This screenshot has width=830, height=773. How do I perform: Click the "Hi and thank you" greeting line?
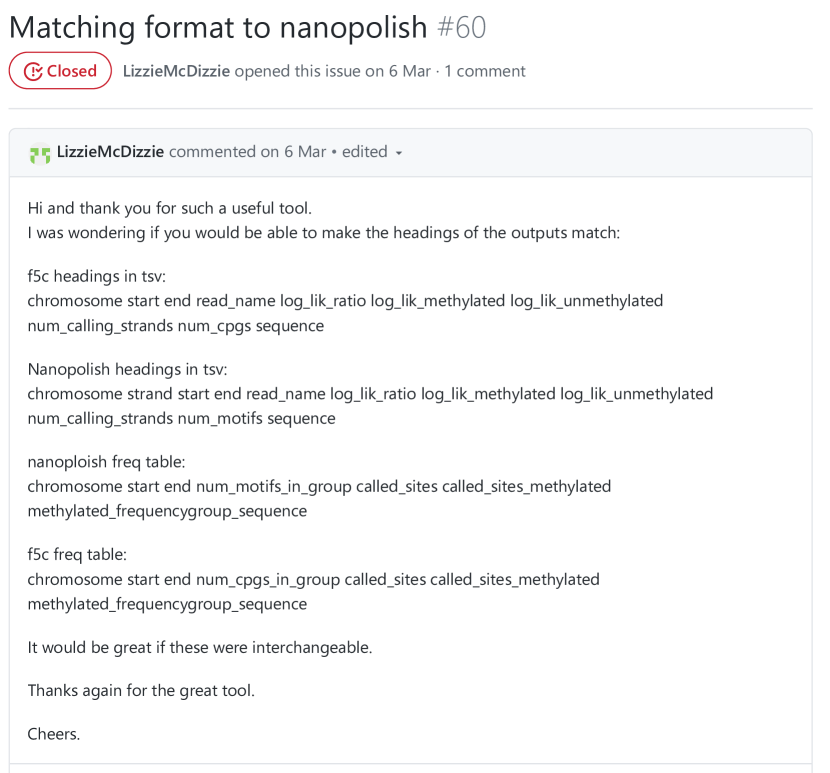169,208
